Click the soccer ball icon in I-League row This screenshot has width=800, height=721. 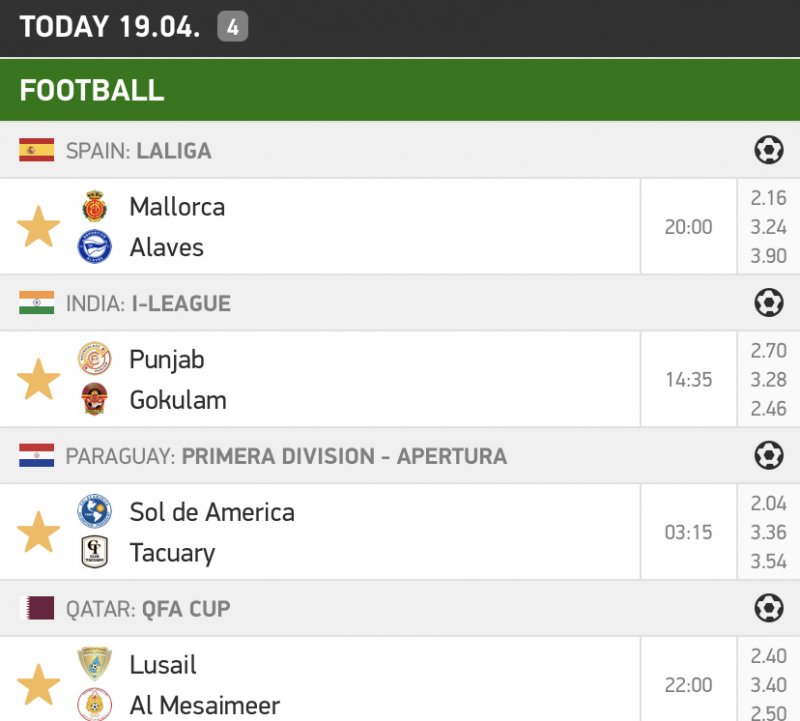coord(768,303)
